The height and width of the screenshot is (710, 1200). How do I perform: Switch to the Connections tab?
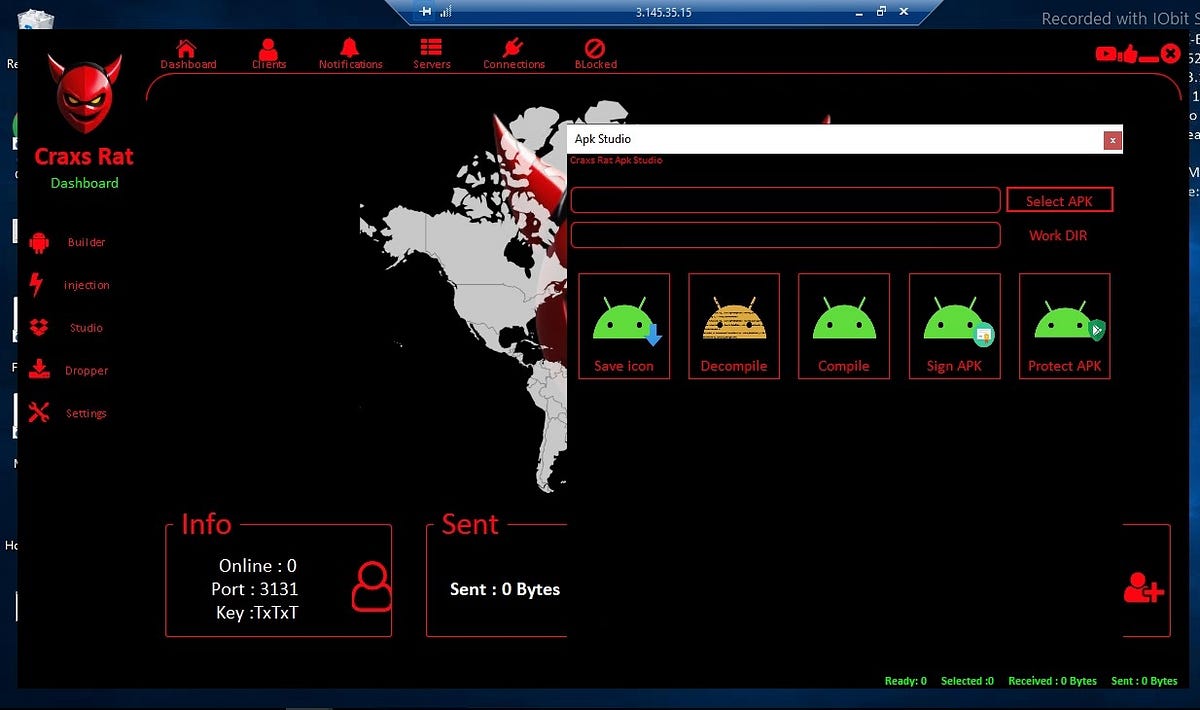click(513, 53)
